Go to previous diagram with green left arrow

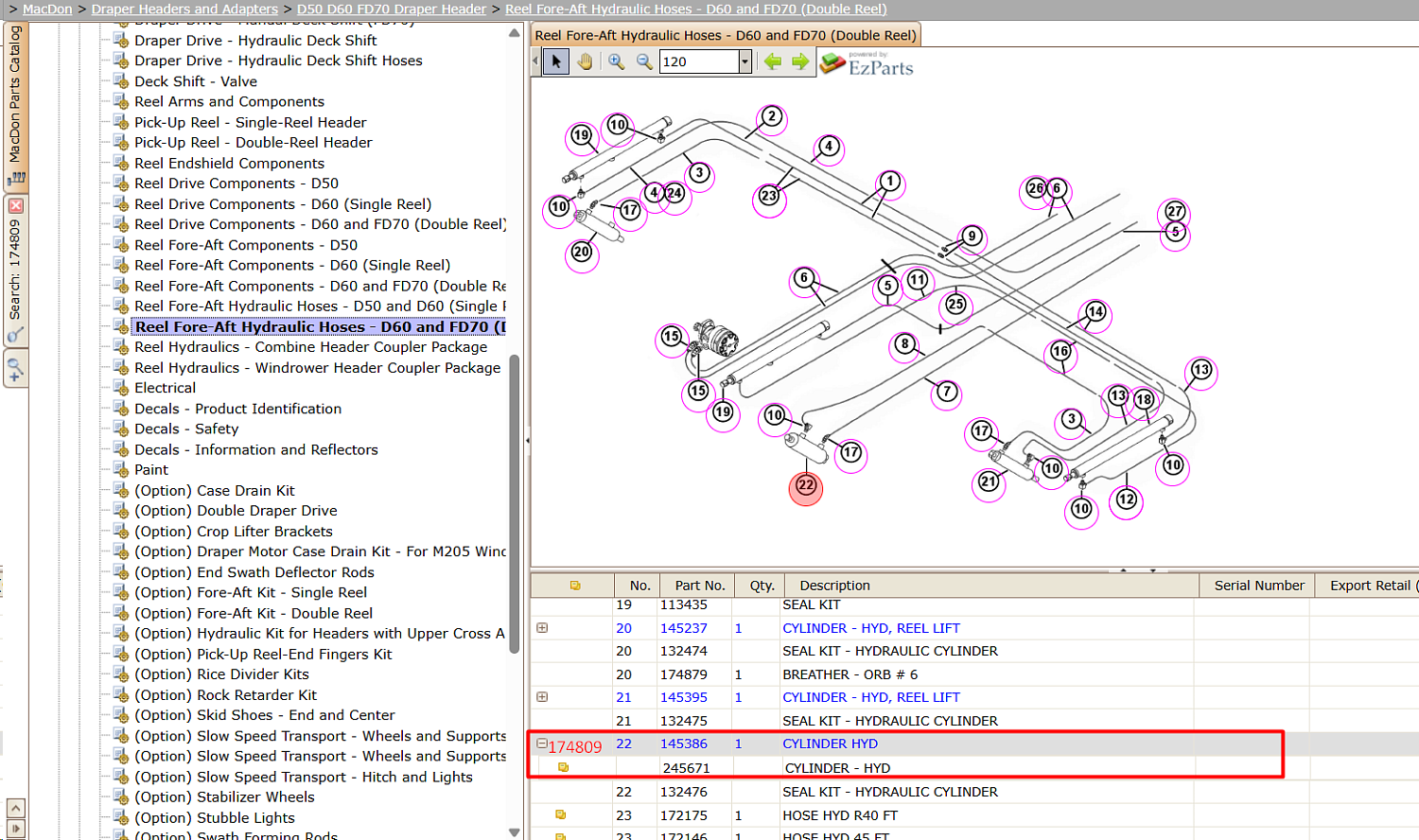tap(773, 61)
